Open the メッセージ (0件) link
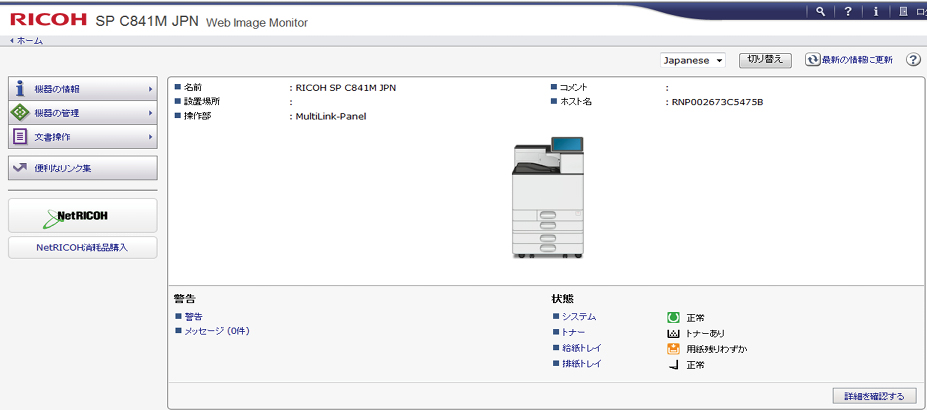Image resolution: width=927 pixels, height=410 pixels. pos(216,331)
